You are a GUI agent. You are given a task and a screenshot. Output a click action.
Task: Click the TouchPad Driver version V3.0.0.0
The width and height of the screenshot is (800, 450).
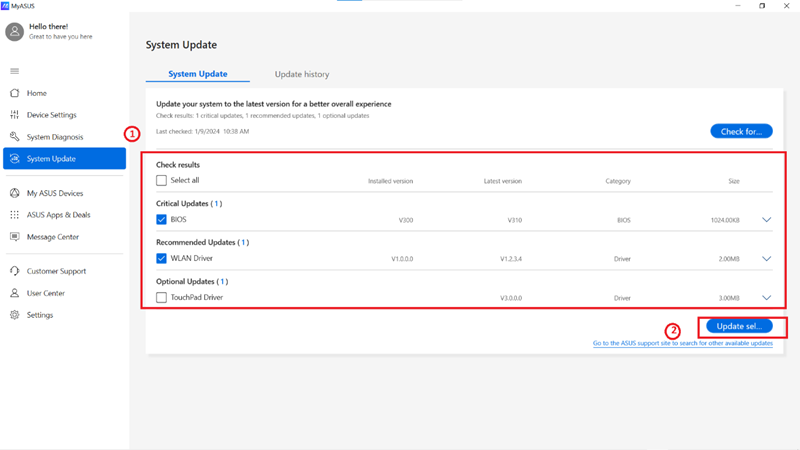coord(511,297)
